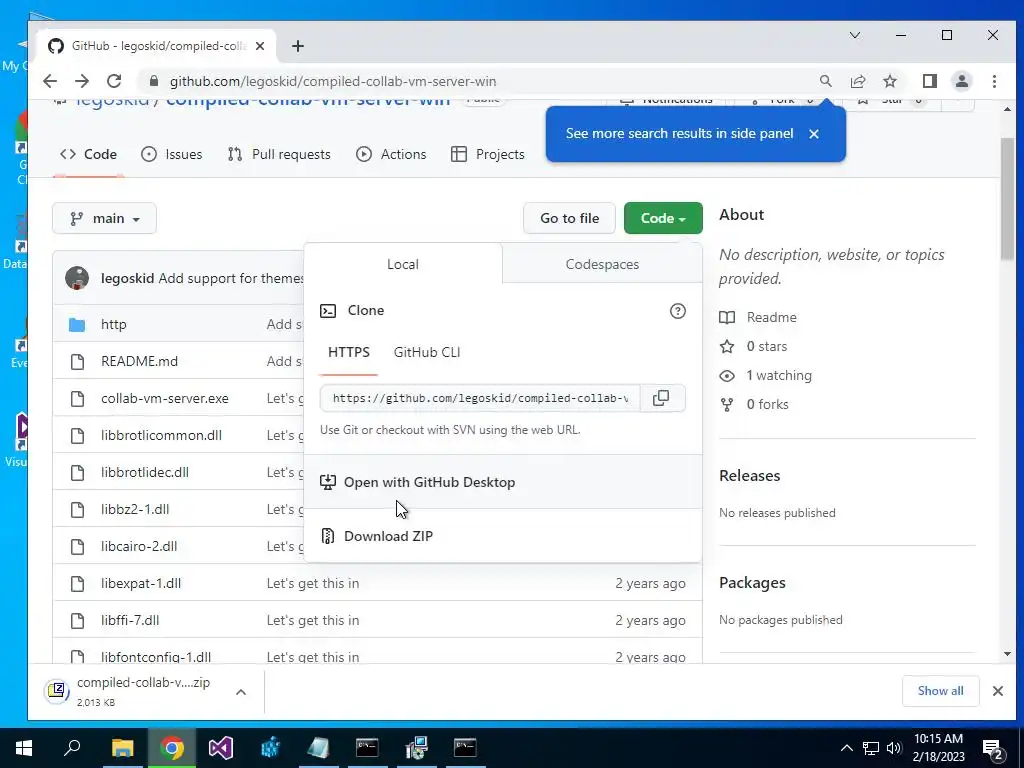Select the GitHub CLI clone option
Image resolution: width=1024 pixels, height=768 pixels.
(427, 353)
